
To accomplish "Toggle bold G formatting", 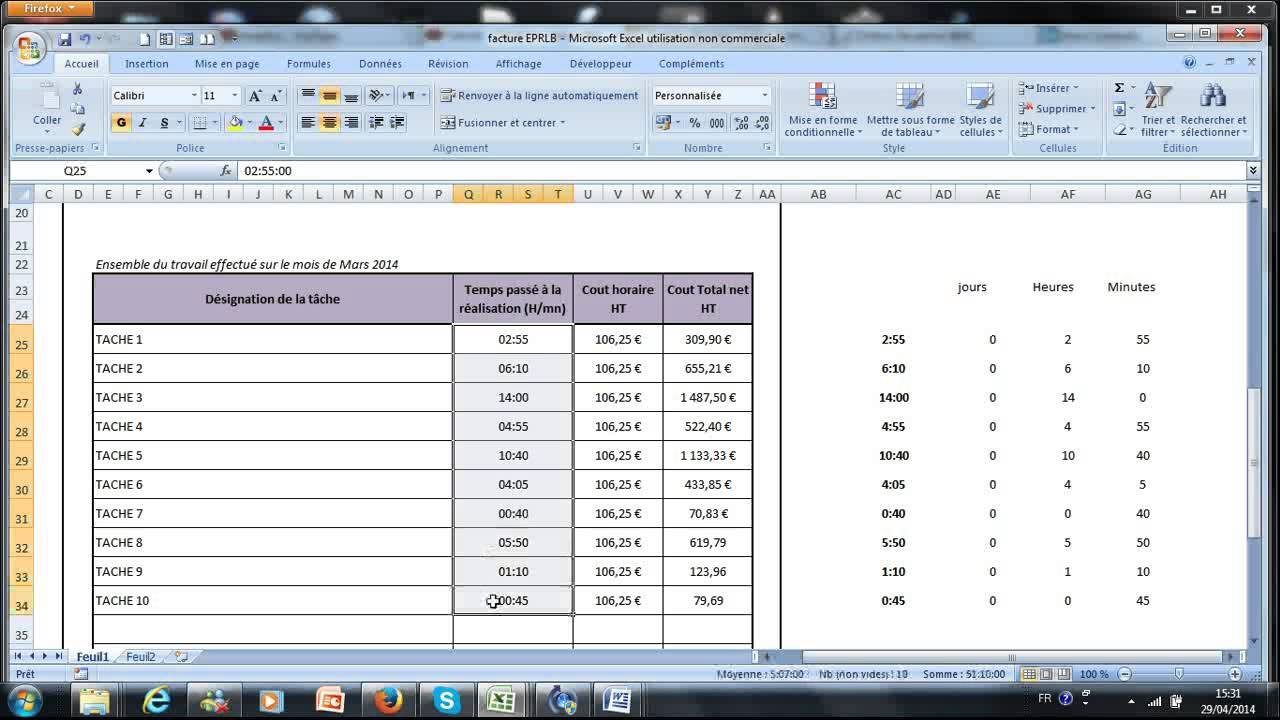I will pyautogui.click(x=121, y=123).
